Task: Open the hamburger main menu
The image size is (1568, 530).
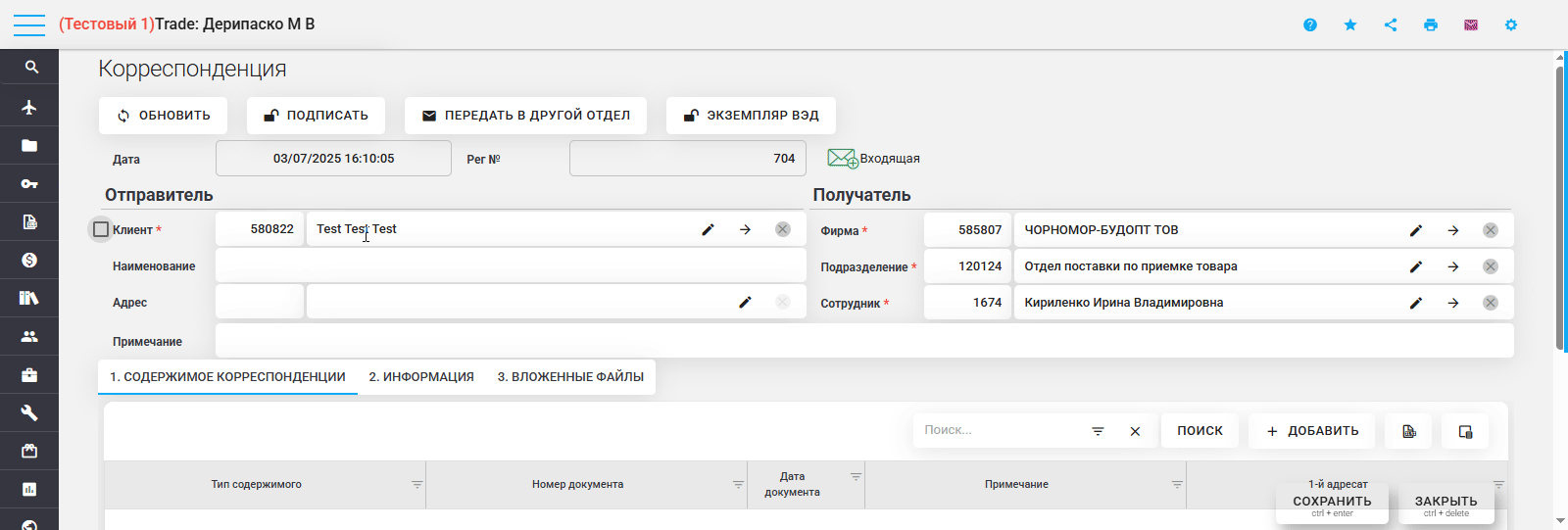Action: (29, 24)
